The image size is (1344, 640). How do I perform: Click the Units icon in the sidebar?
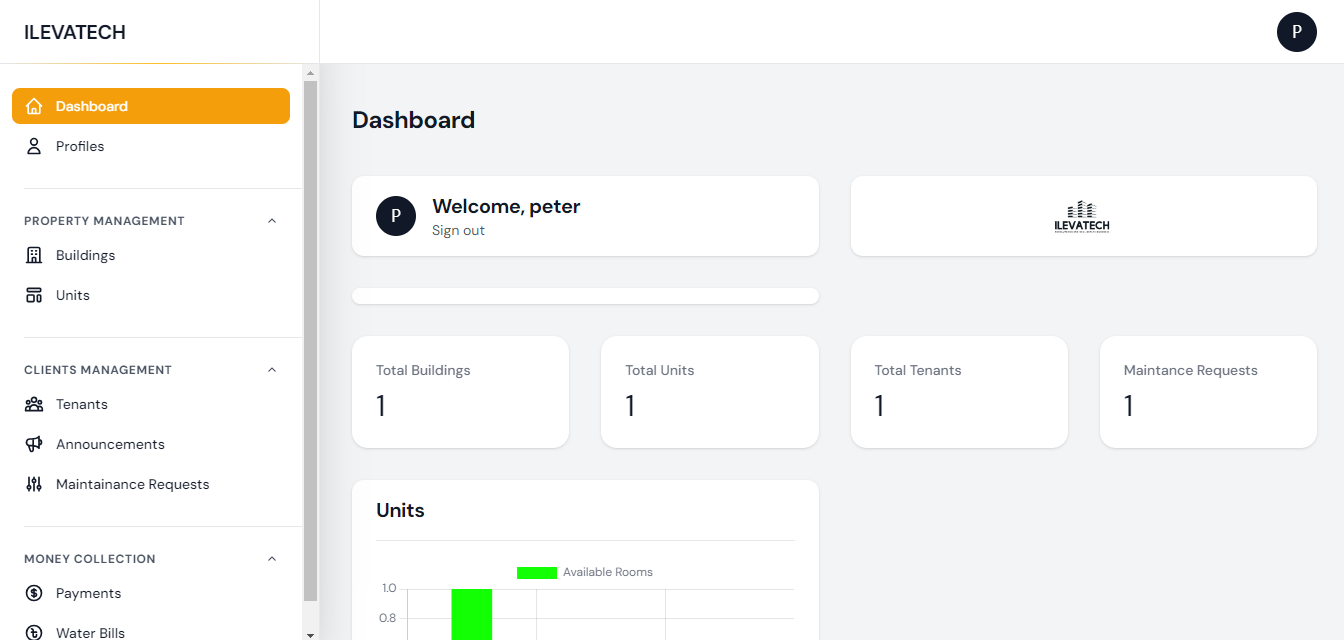pos(34,295)
